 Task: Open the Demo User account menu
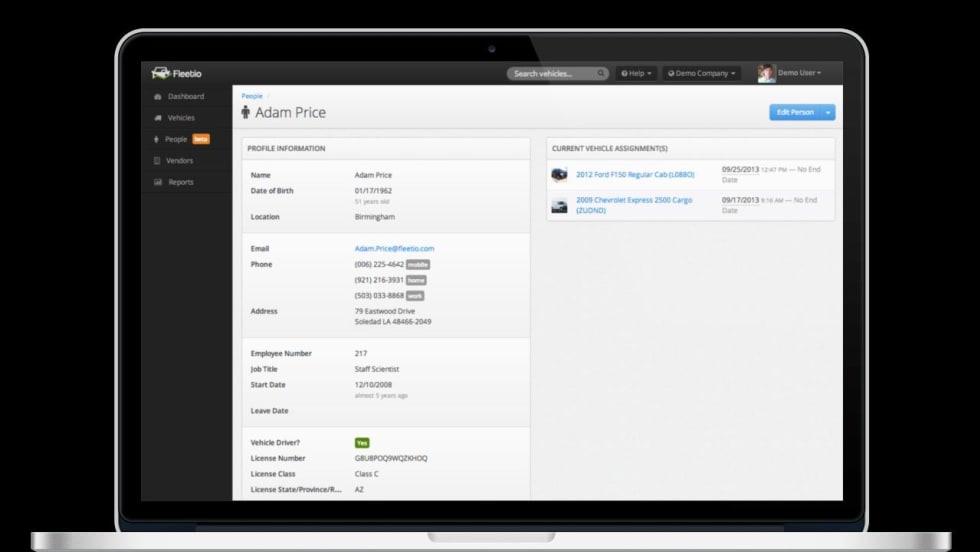click(x=799, y=73)
